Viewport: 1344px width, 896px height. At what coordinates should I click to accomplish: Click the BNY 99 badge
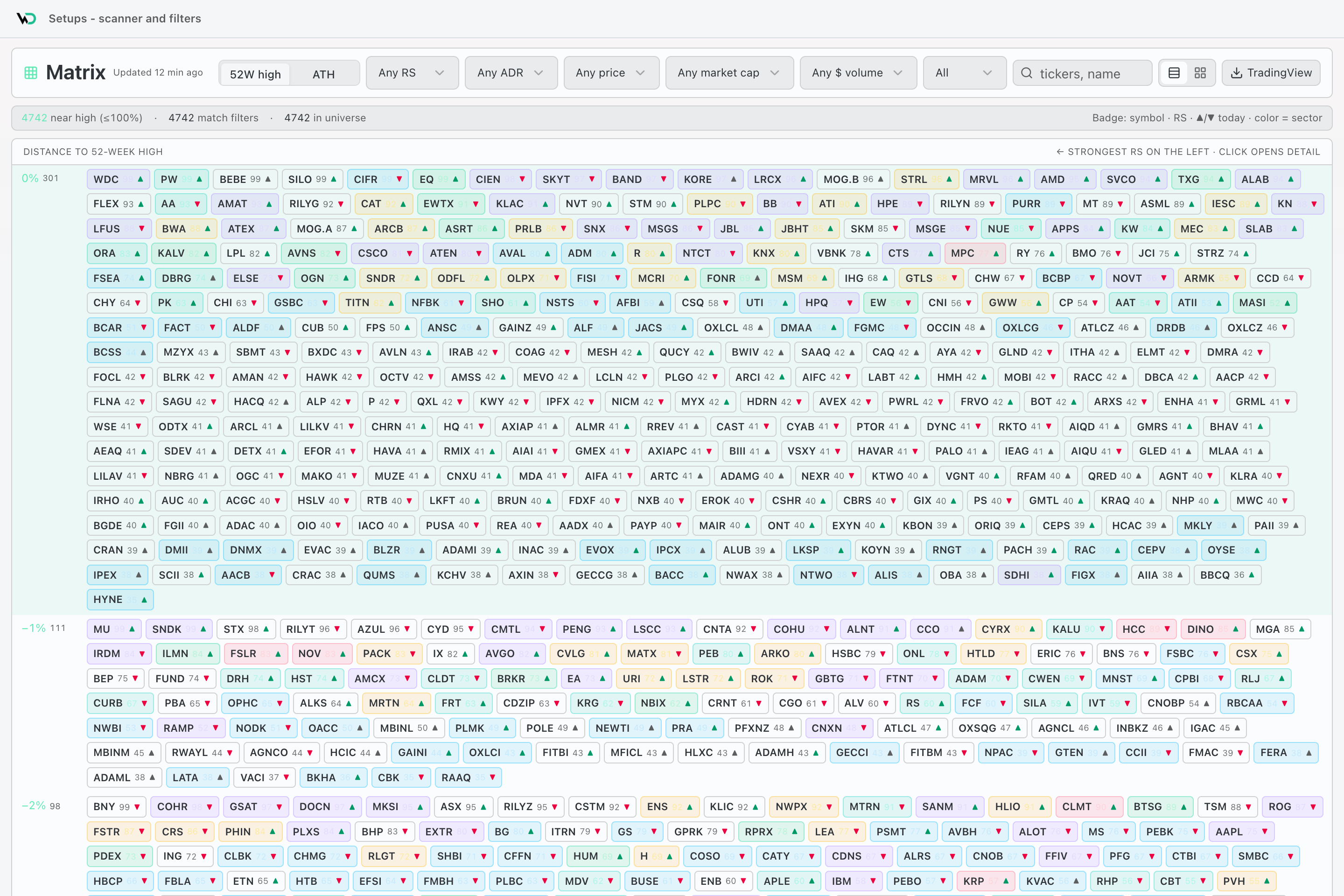click(x=117, y=807)
